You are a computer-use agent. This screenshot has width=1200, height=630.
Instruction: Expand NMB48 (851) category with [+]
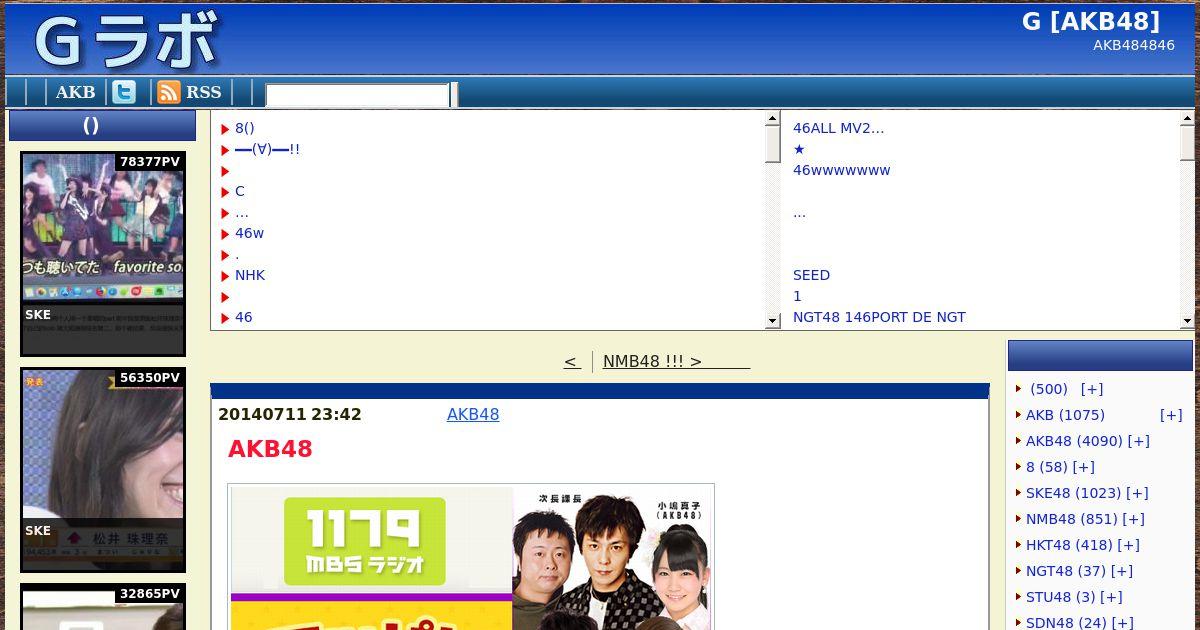click(1133, 519)
